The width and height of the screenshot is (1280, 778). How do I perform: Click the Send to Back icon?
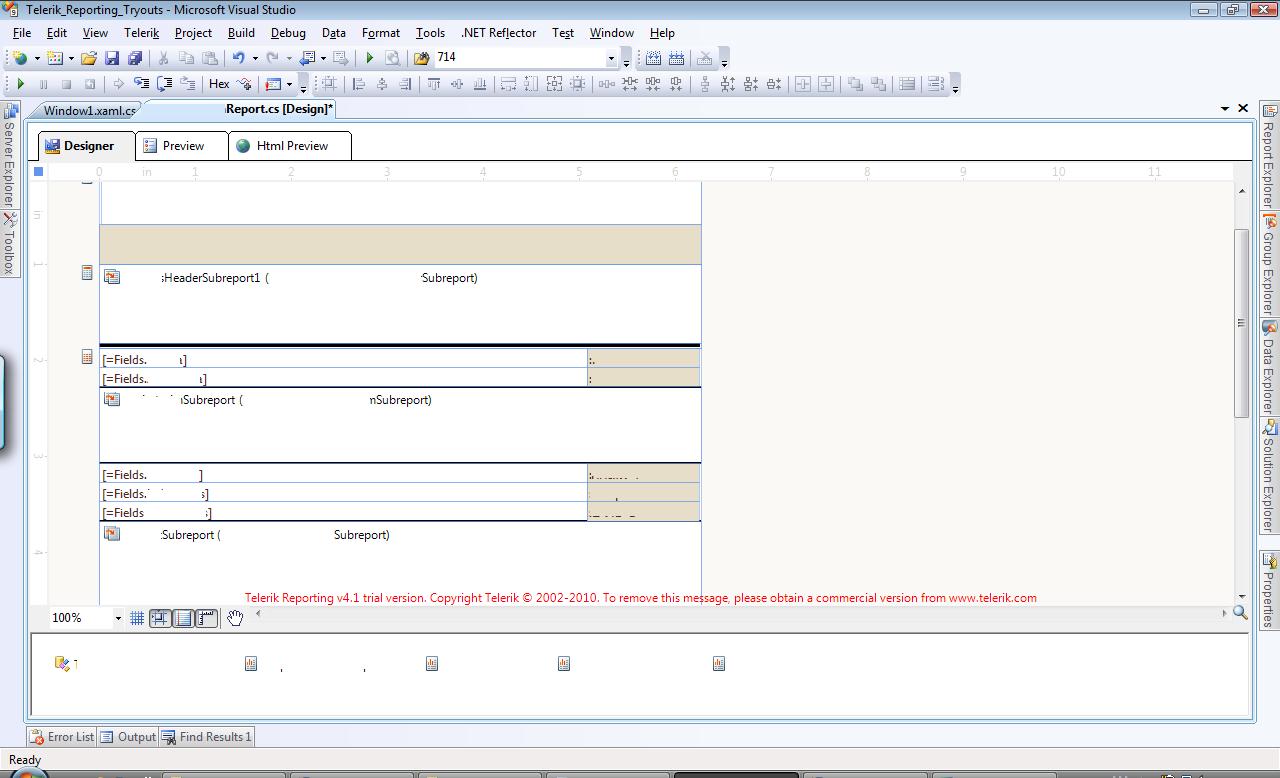pyautogui.click(x=879, y=84)
